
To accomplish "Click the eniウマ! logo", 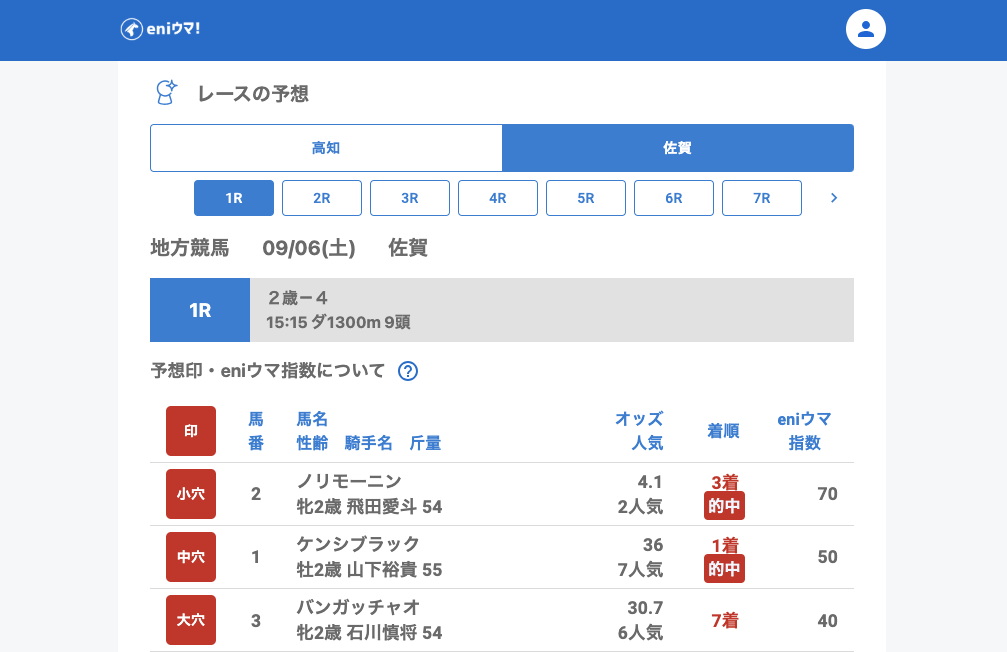I will coord(160,29).
